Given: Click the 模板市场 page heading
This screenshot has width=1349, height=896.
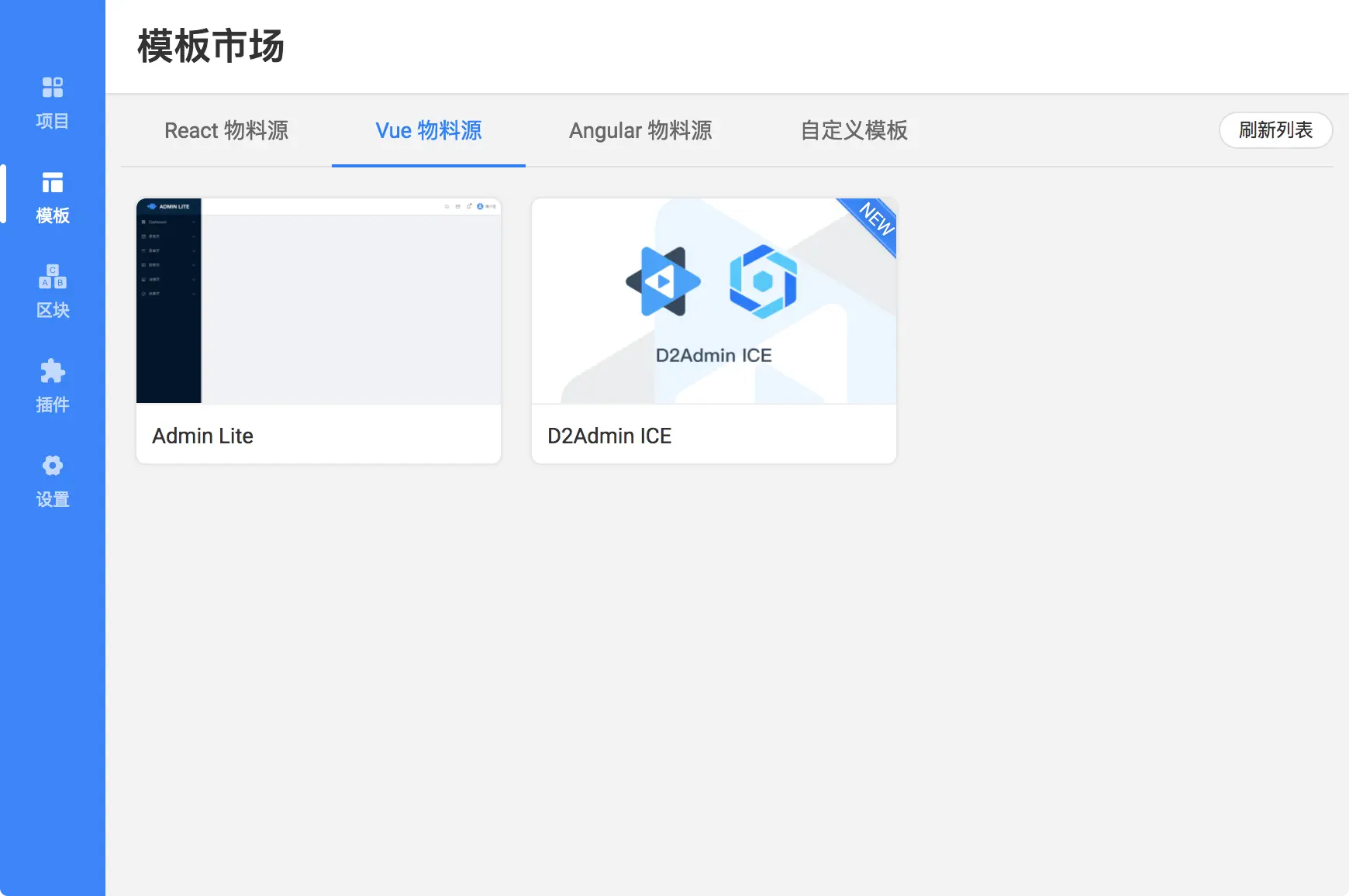Looking at the screenshot, I should 211,47.
